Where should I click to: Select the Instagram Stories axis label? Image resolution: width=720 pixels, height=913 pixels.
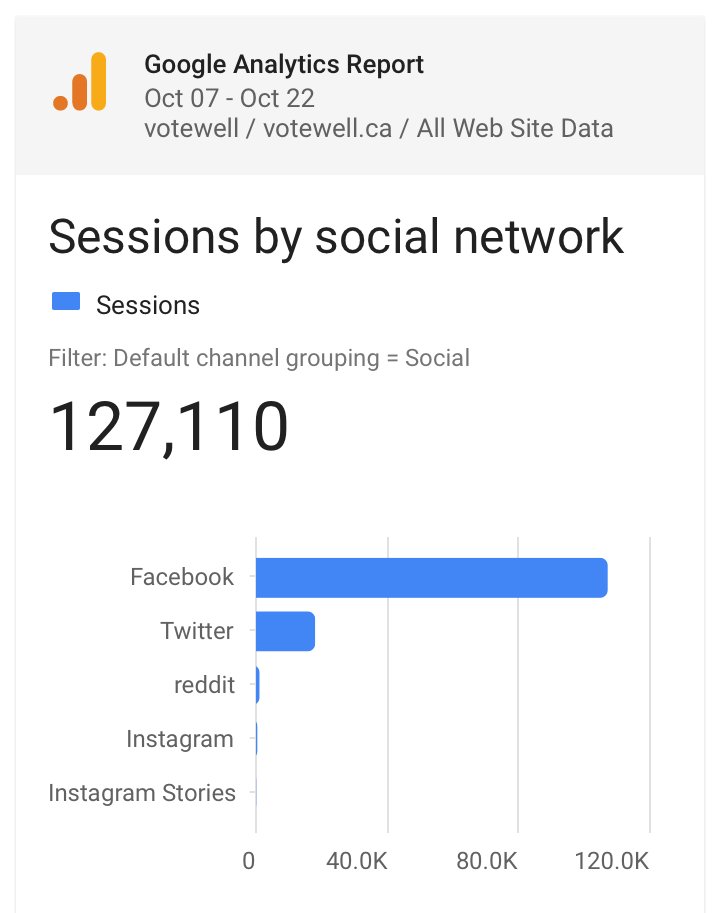click(142, 793)
